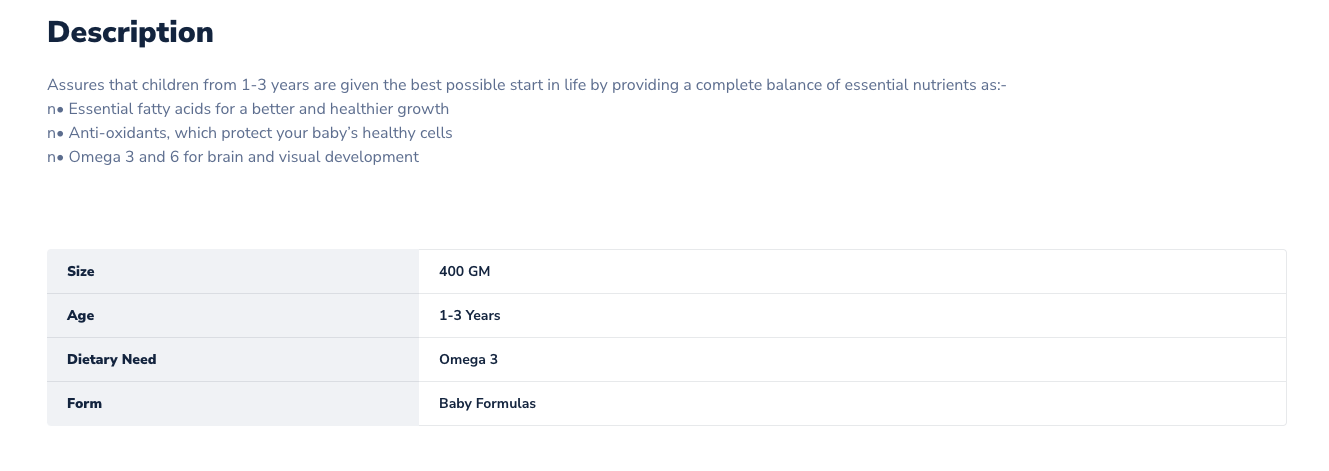Screen dimensions: 1329x471
Task: Select the "1-3 Years" table value
Action: (470, 316)
